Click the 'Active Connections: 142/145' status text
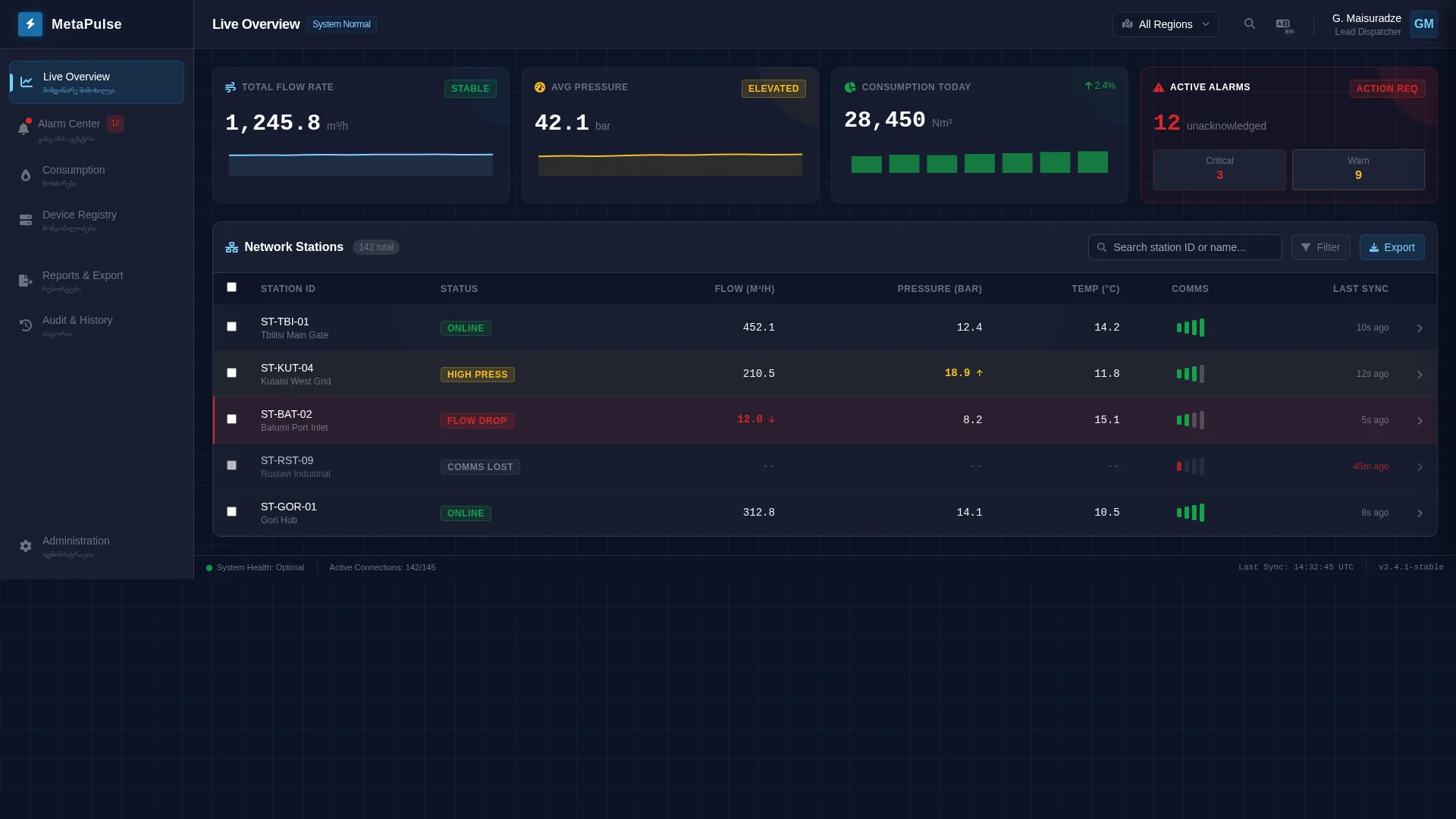Image resolution: width=1456 pixels, height=819 pixels. 382,568
